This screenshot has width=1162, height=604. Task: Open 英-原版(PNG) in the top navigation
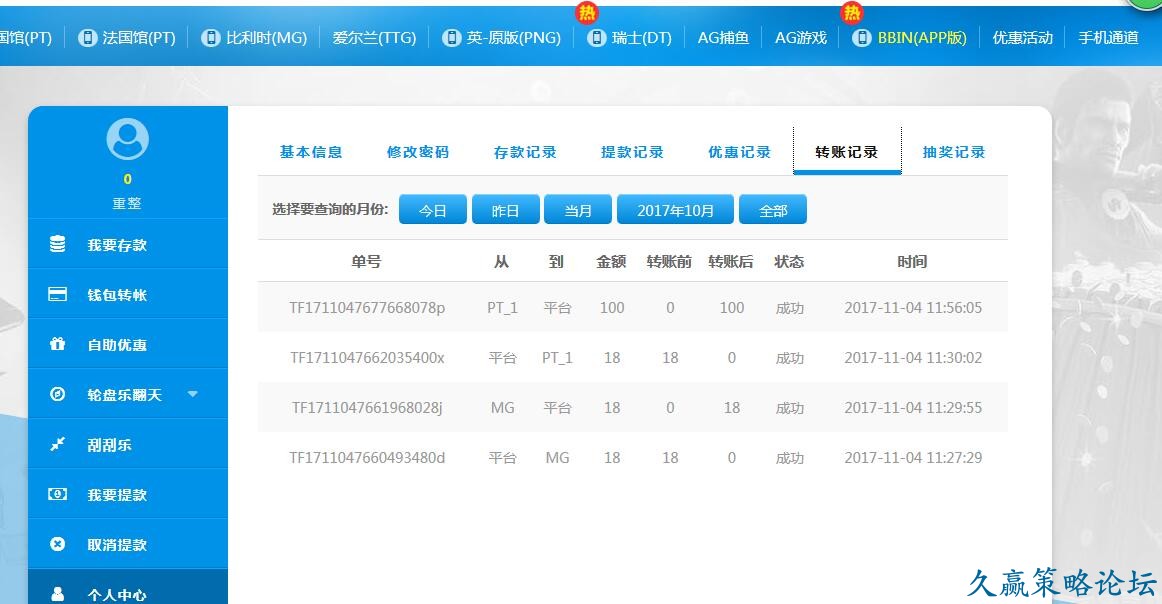pos(514,37)
